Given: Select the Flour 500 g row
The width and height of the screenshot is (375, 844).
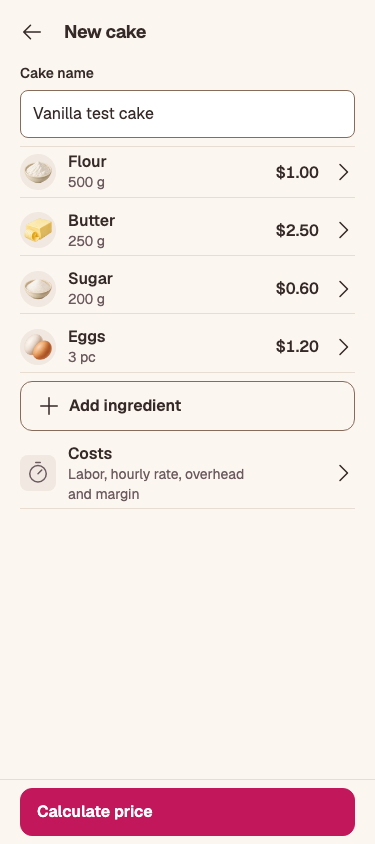Looking at the screenshot, I should (x=187, y=172).
